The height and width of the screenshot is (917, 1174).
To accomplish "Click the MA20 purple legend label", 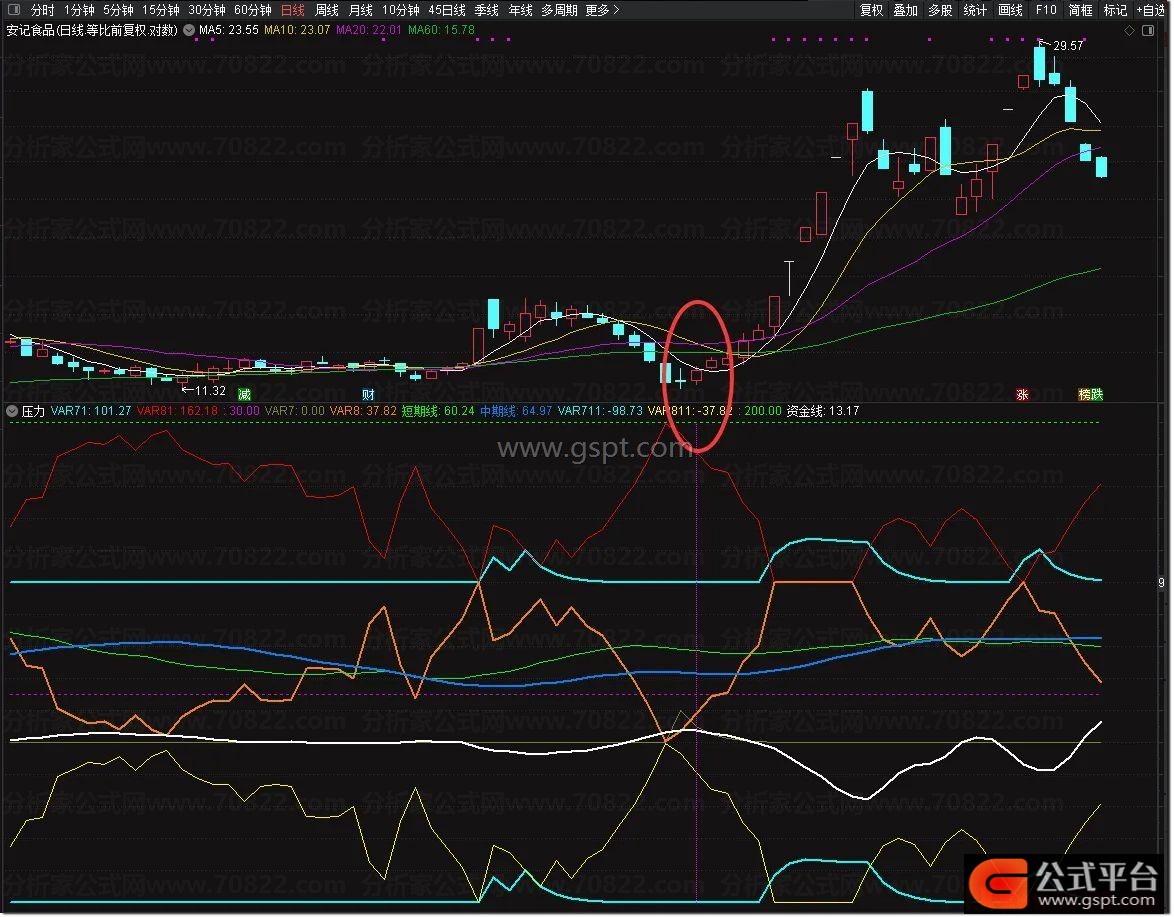I will [x=369, y=30].
